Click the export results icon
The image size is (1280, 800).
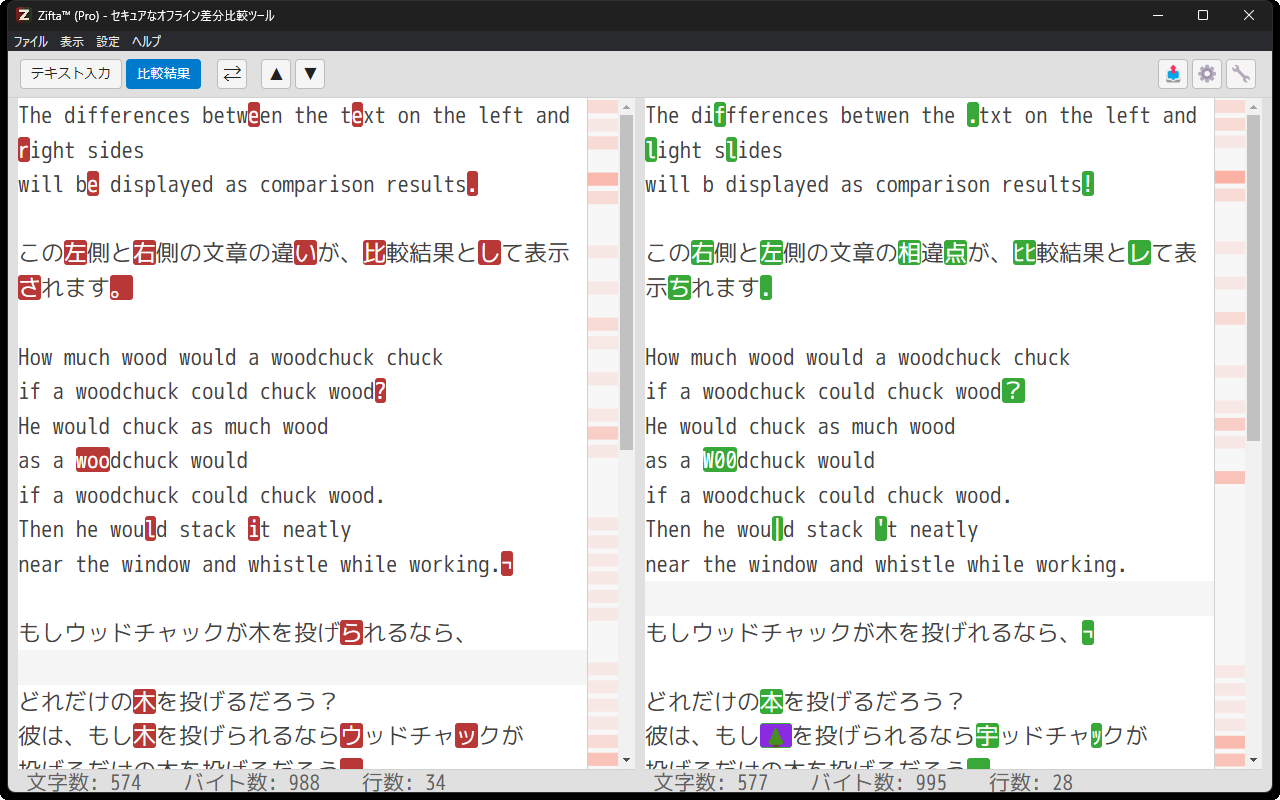click(x=1173, y=74)
